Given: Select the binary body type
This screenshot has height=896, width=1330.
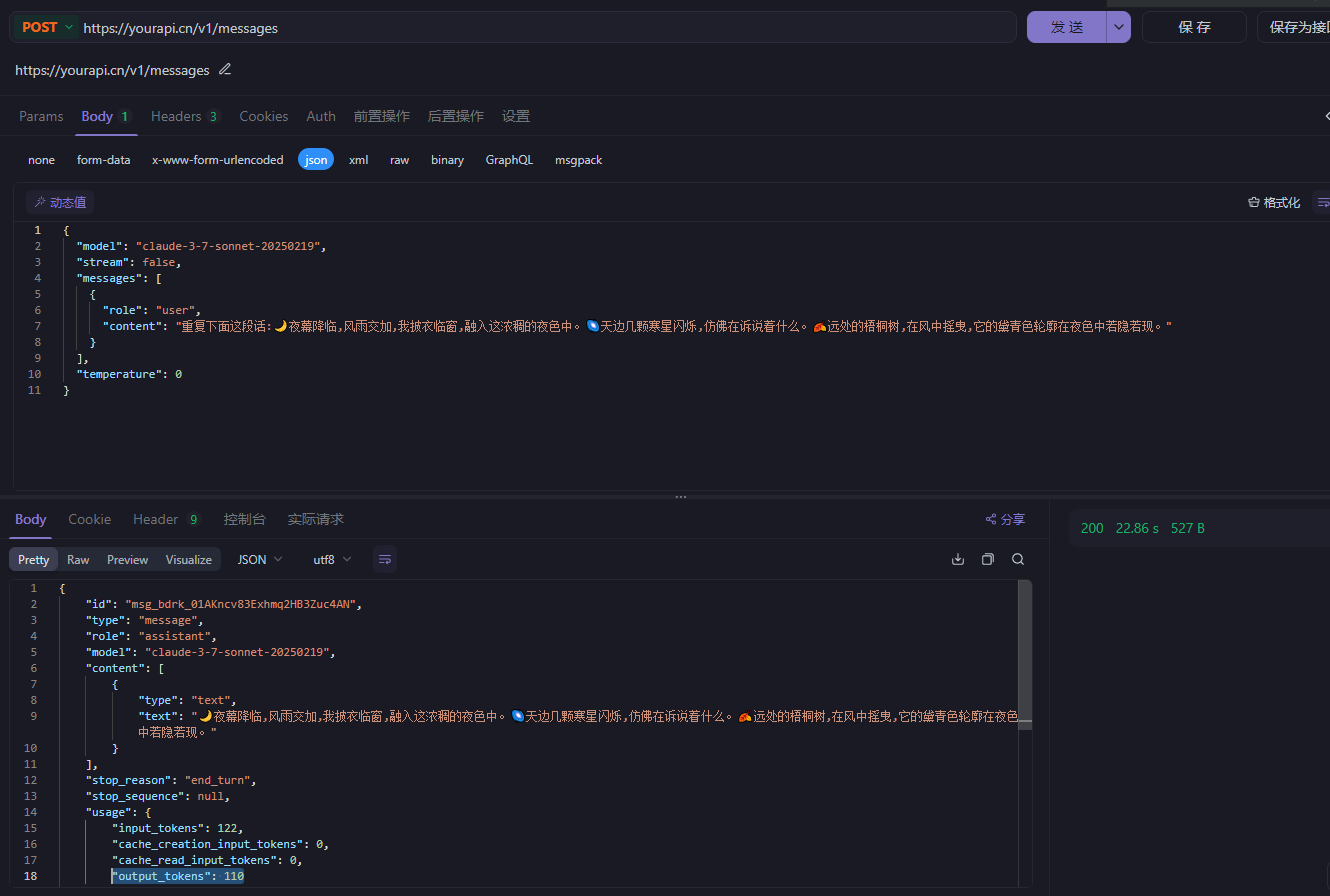Looking at the screenshot, I should pyautogui.click(x=448, y=160).
